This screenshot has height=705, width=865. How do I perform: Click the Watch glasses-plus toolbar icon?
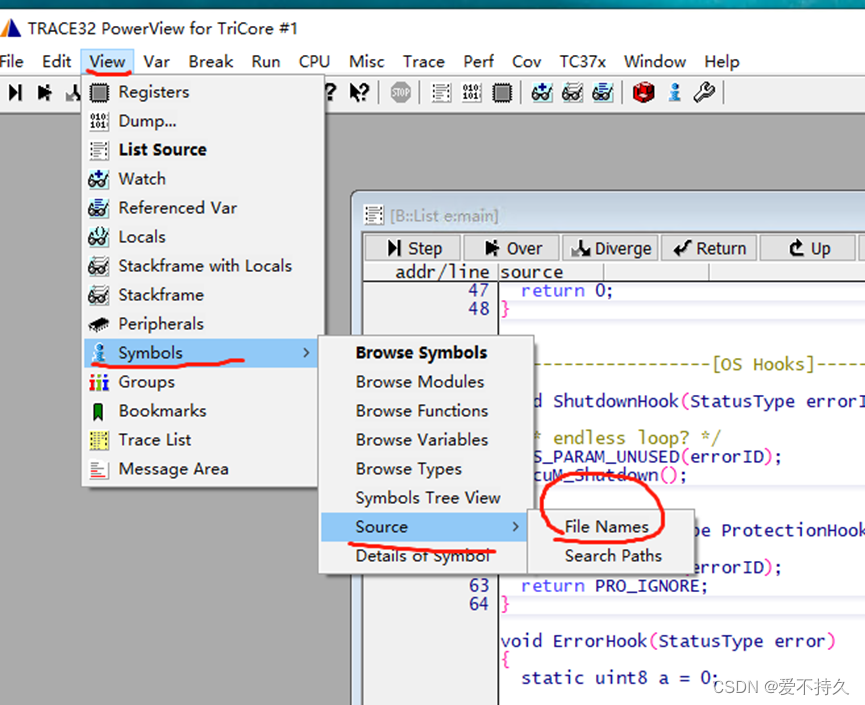coord(542,92)
